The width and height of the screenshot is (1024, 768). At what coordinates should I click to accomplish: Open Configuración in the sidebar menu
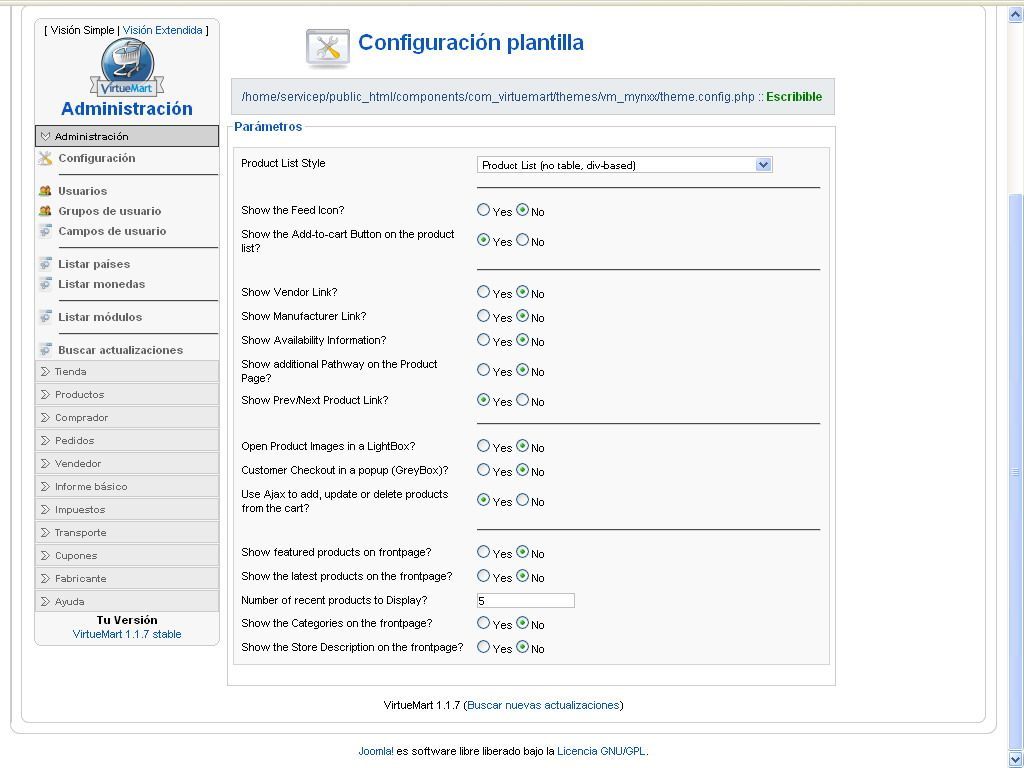[x=97, y=158]
